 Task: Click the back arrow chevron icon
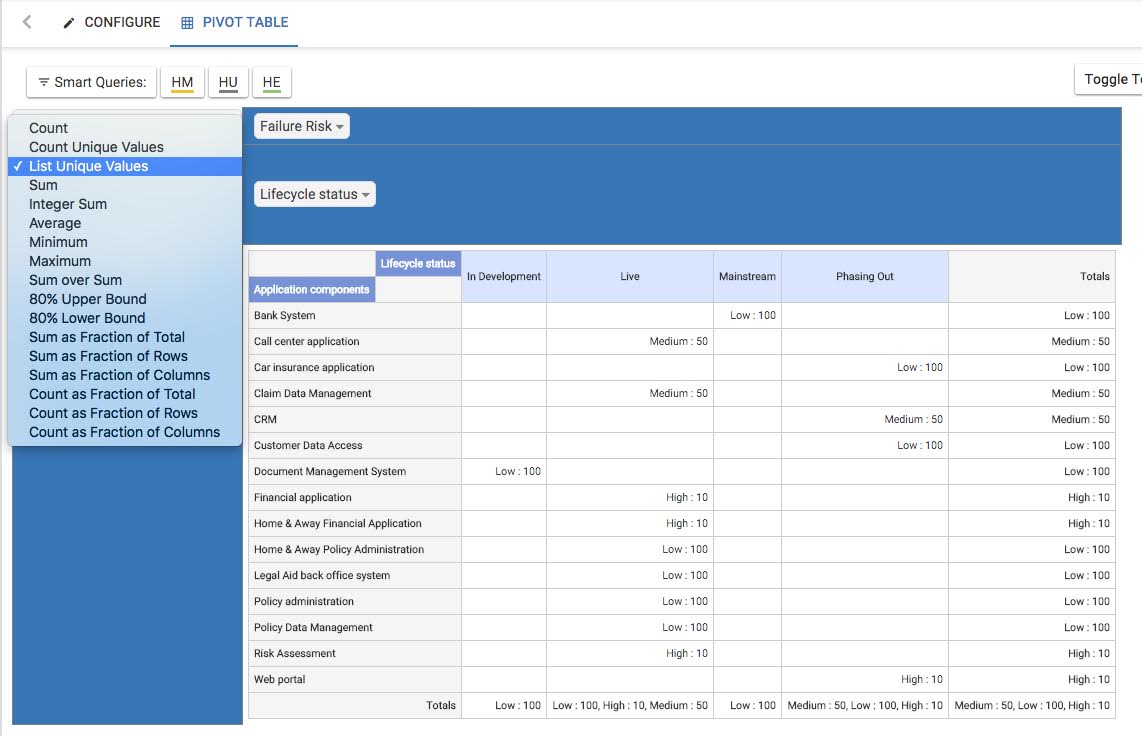[27, 22]
